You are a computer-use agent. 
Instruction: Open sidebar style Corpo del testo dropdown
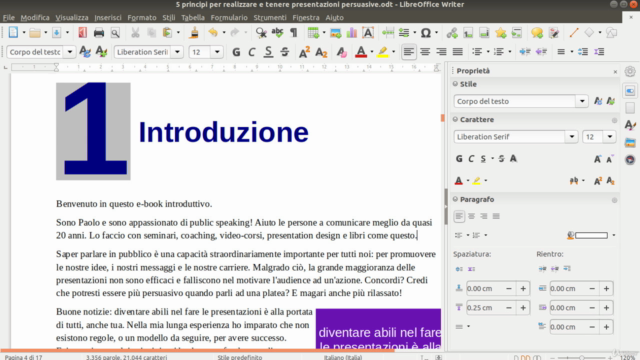[582, 101]
